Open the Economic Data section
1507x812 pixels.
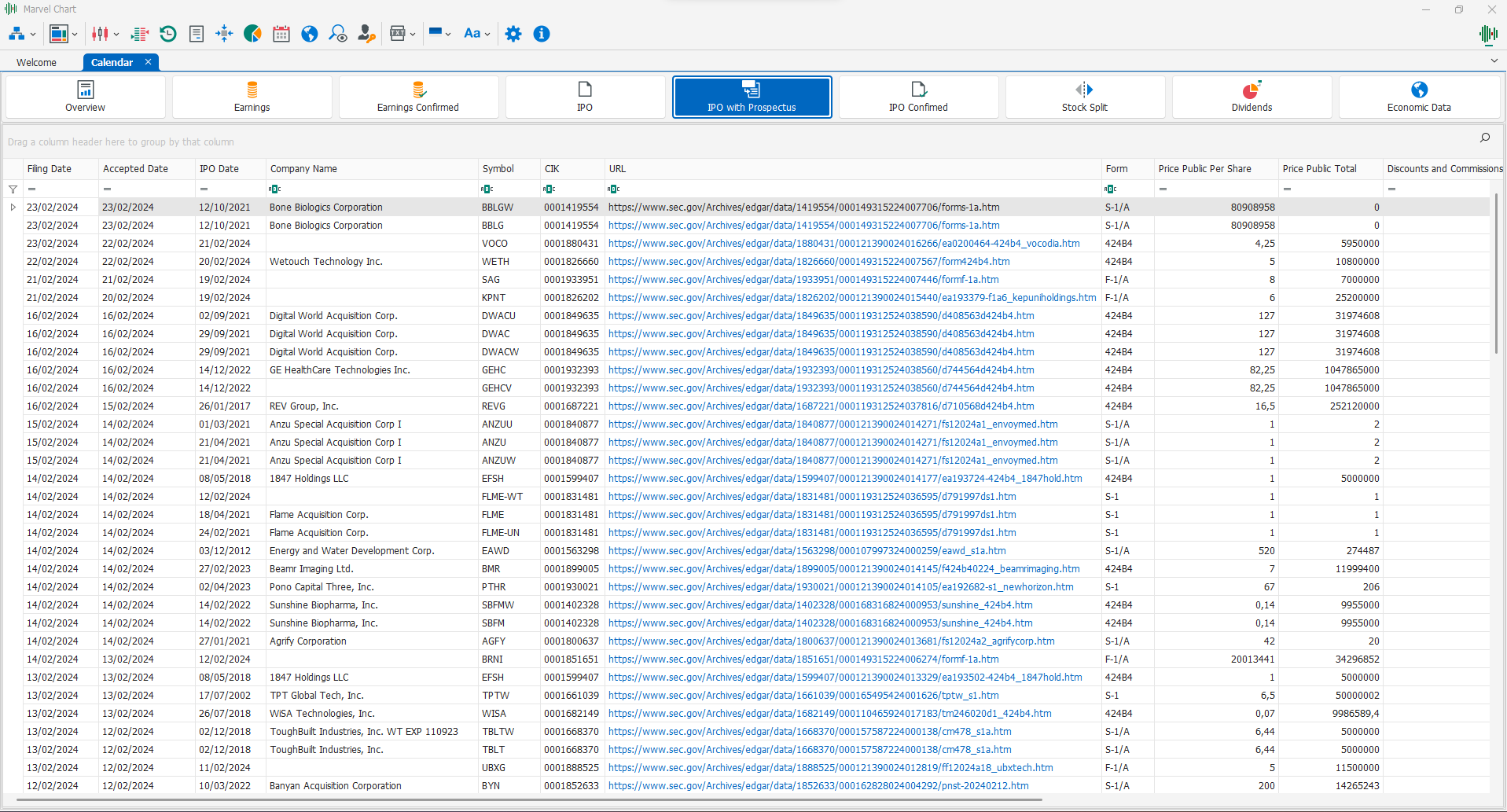pos(1419,97)
